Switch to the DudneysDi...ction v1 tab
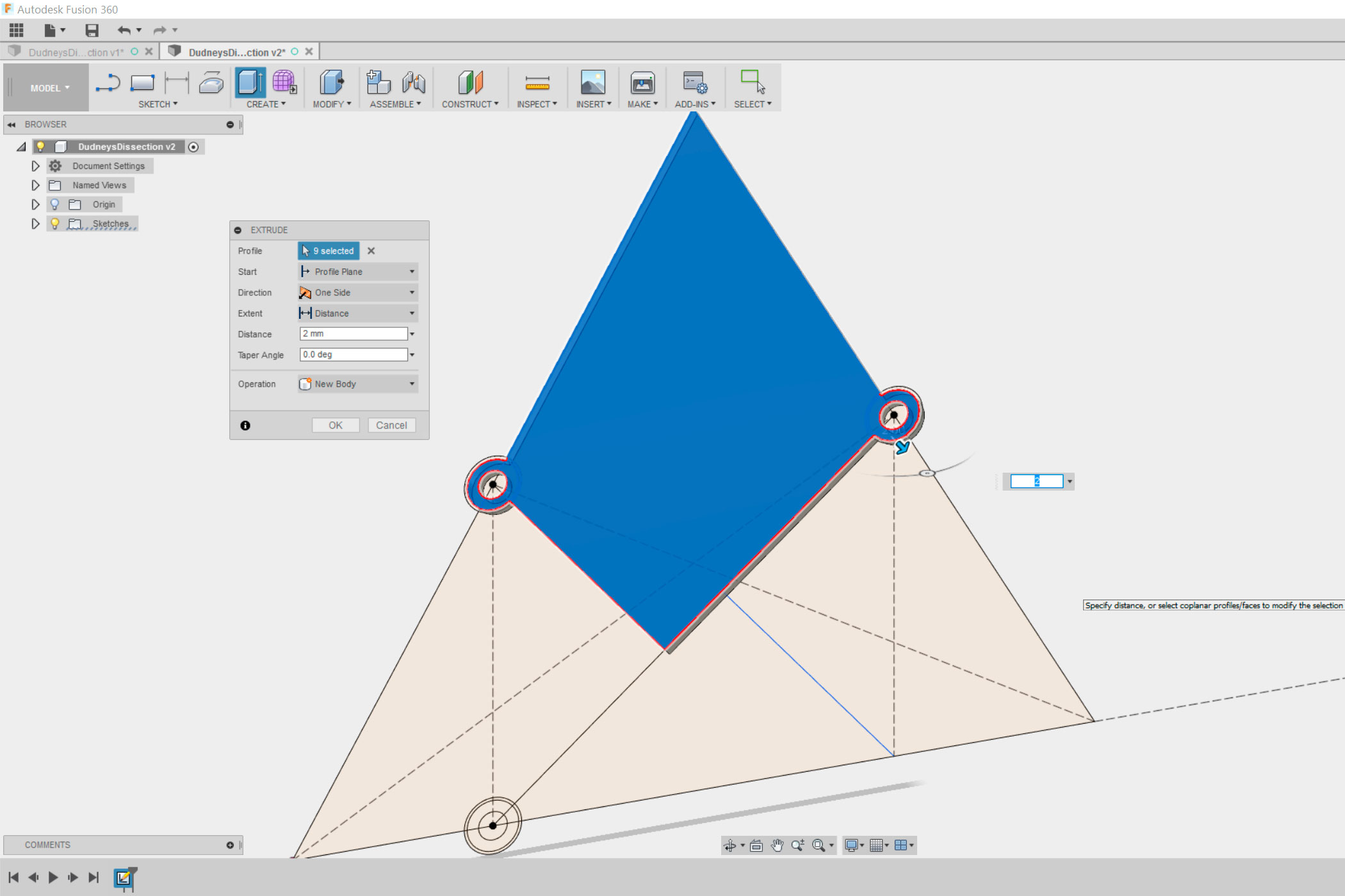 [76, 53]
